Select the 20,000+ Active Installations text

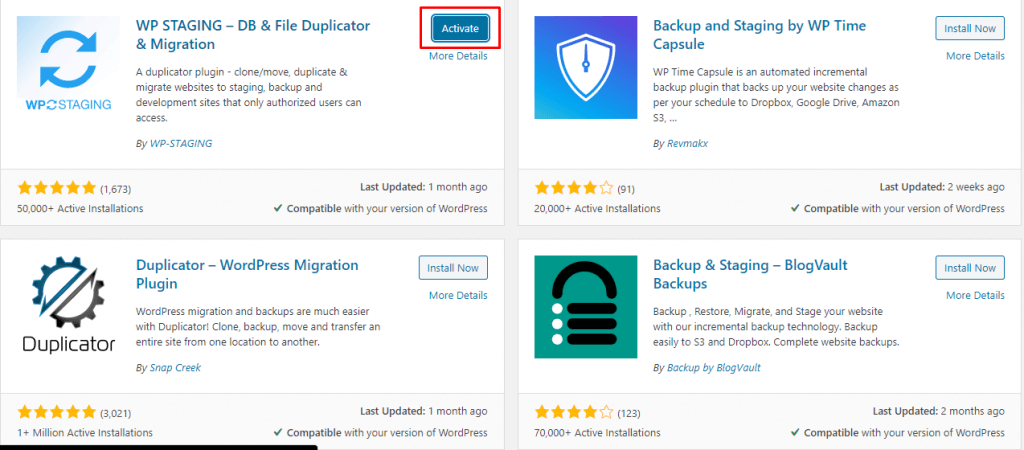(x=598, y=209)
